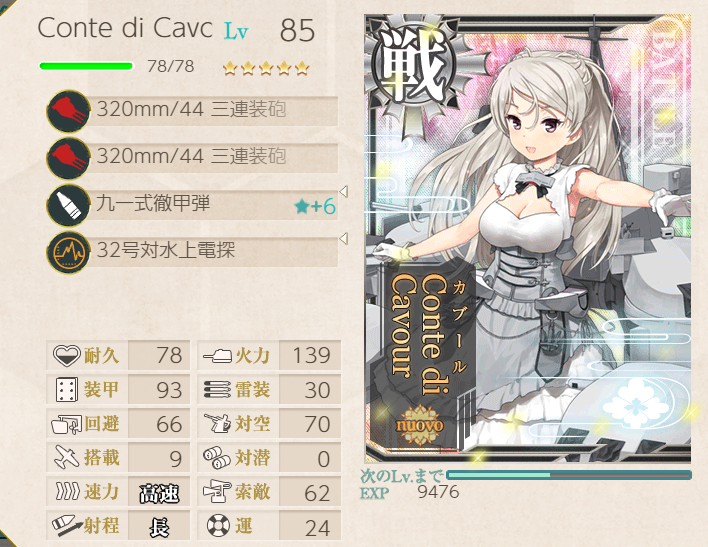708x547 pixels.
Task: Select the Type 32 surface radar icon
Action: (68, 252)
